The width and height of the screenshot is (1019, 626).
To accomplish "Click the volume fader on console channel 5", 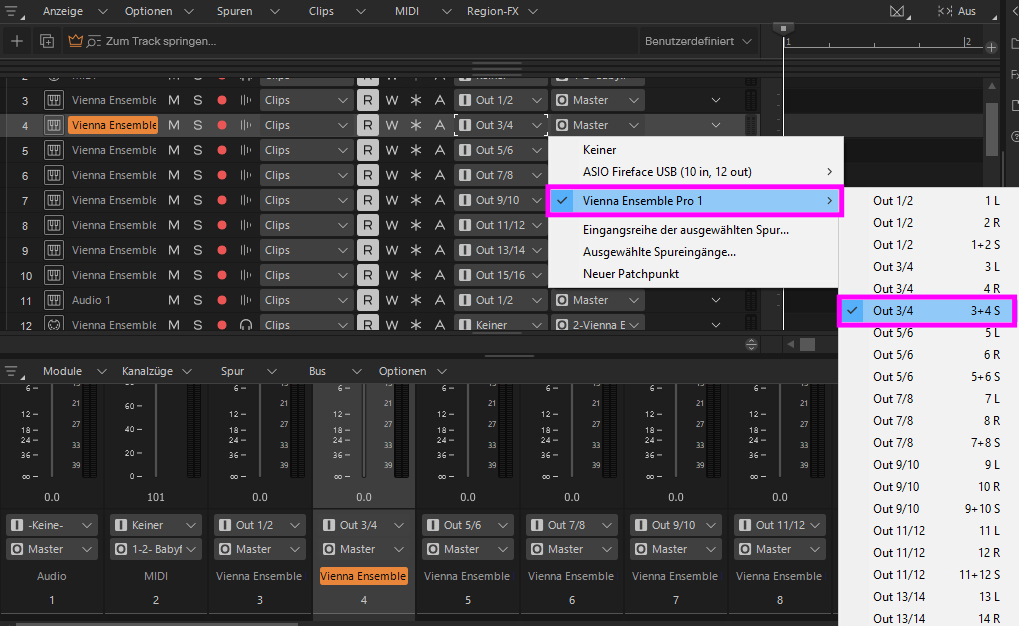I will 468,429.
